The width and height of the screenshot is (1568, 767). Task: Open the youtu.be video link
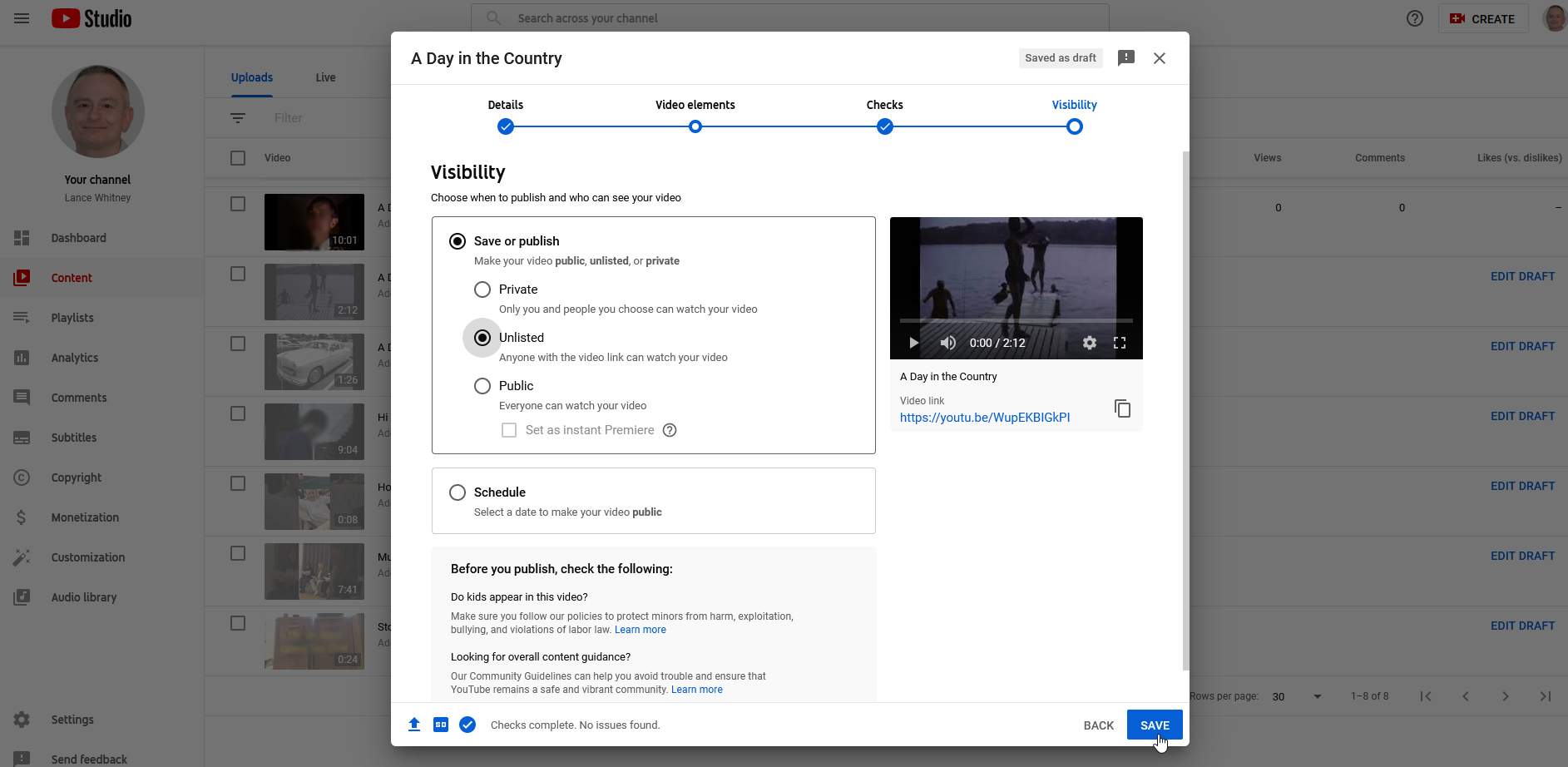[985, 418]
